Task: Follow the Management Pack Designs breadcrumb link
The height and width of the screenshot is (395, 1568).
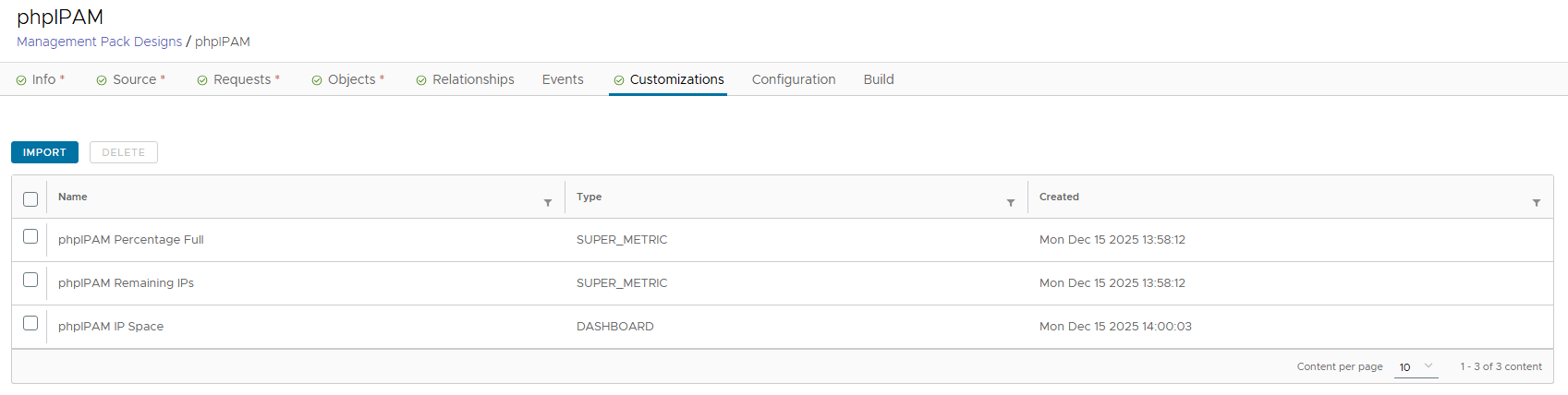Action: point(100,42)
